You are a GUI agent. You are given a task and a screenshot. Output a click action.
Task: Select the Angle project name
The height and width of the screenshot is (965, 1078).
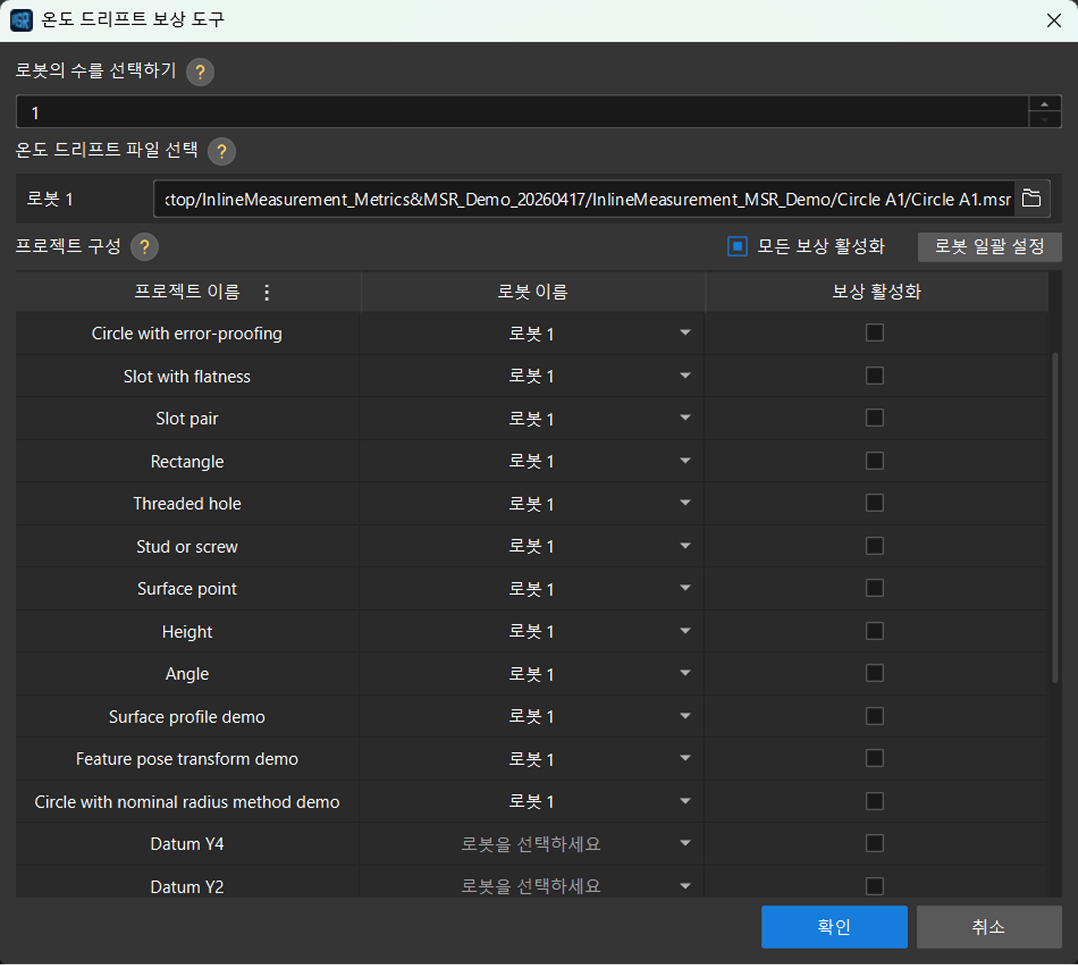(187, 674)
